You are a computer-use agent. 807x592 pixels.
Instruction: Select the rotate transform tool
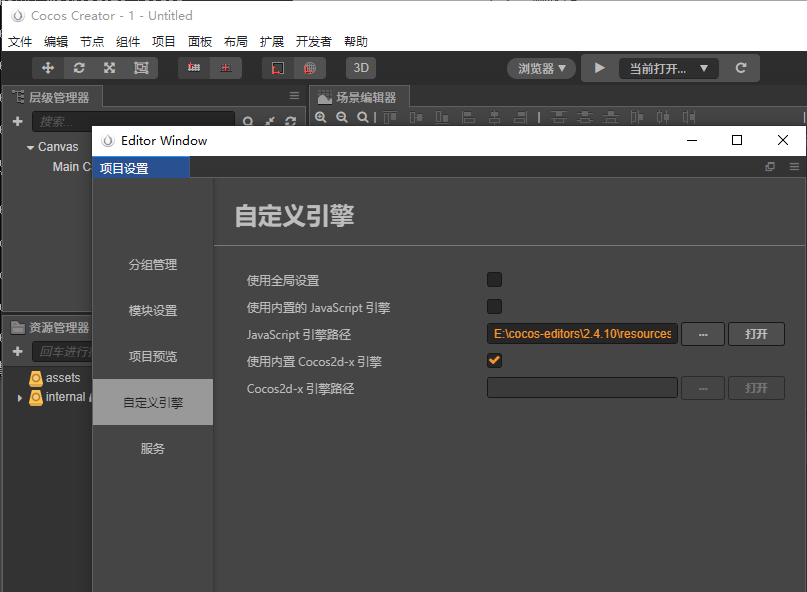(79, 68)
